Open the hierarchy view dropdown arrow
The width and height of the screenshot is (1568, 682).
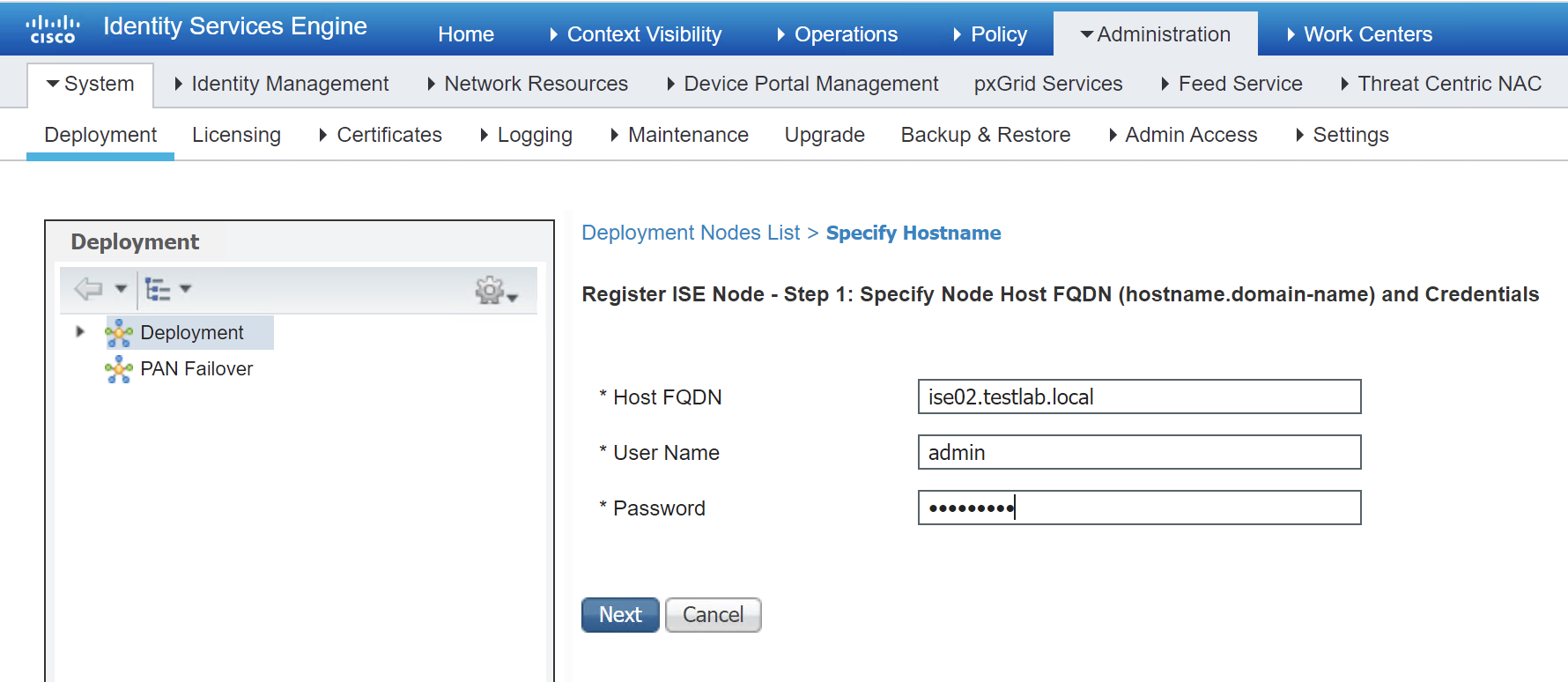[185, 289]
